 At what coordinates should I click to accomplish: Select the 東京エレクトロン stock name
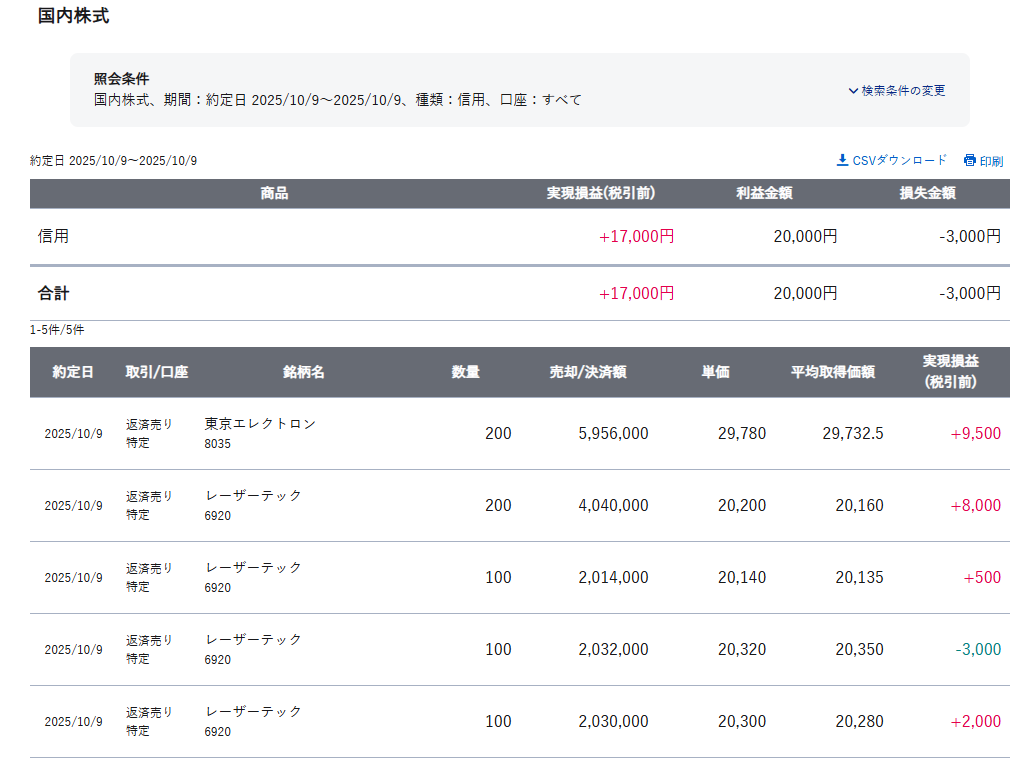[x=260, y=424]
